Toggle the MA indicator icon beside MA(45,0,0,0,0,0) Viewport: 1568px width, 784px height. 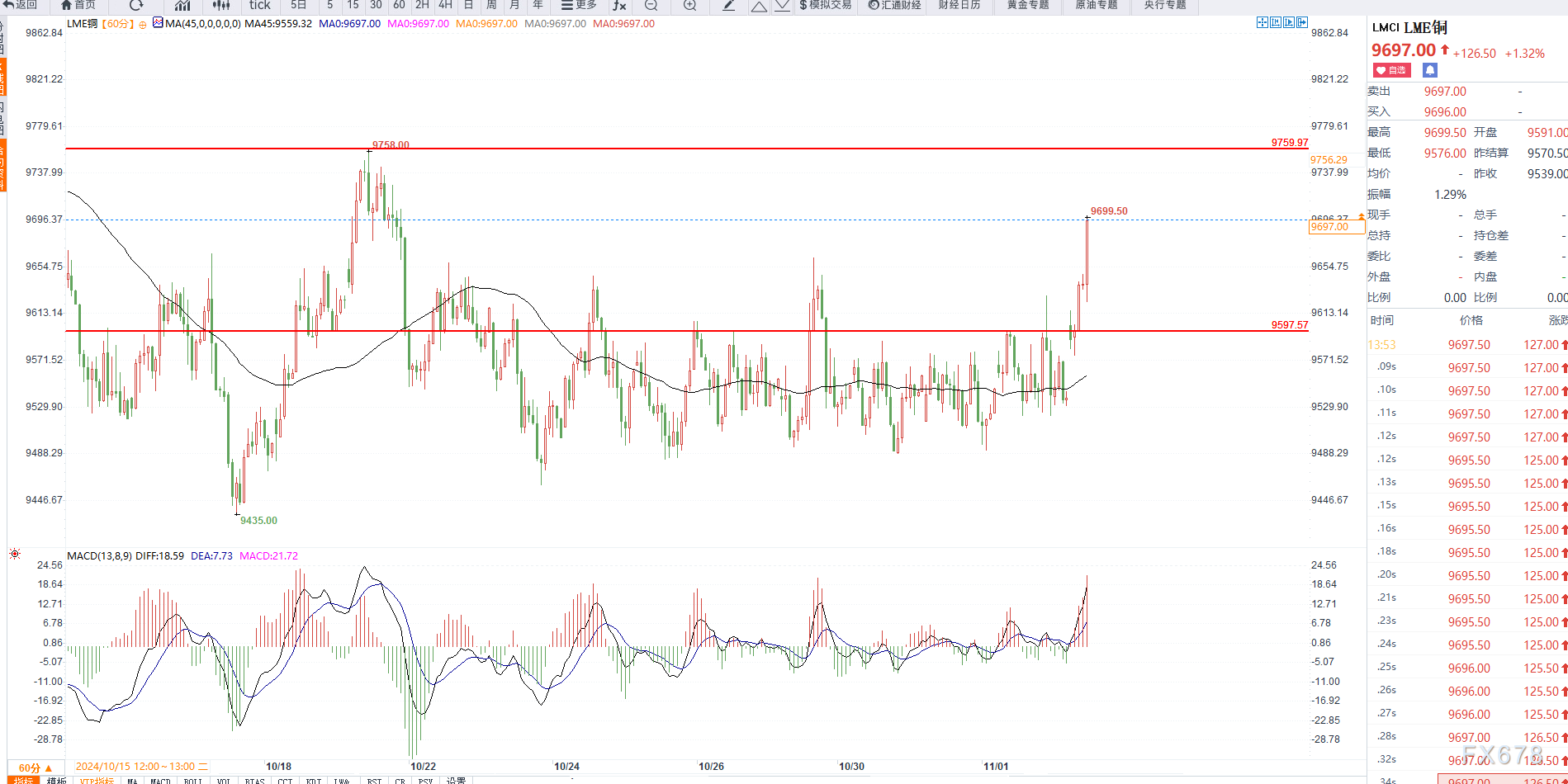[158, 23]
